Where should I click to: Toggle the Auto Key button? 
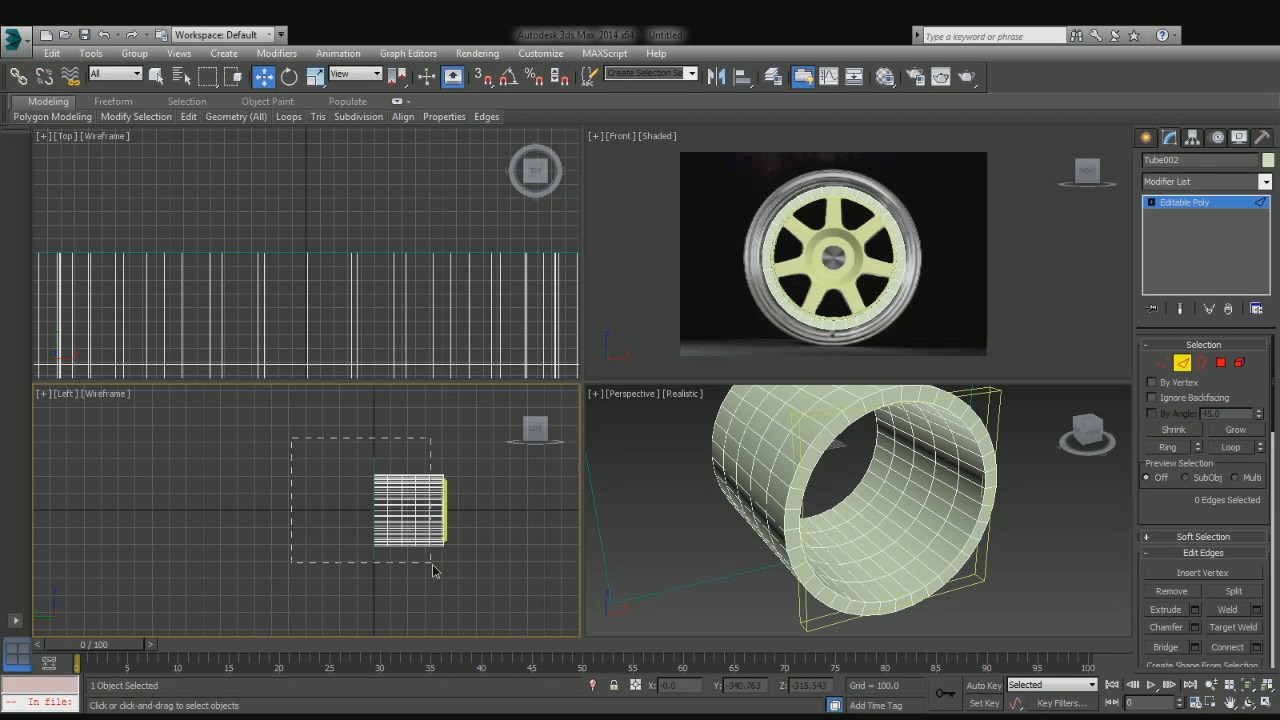(983, 685)
